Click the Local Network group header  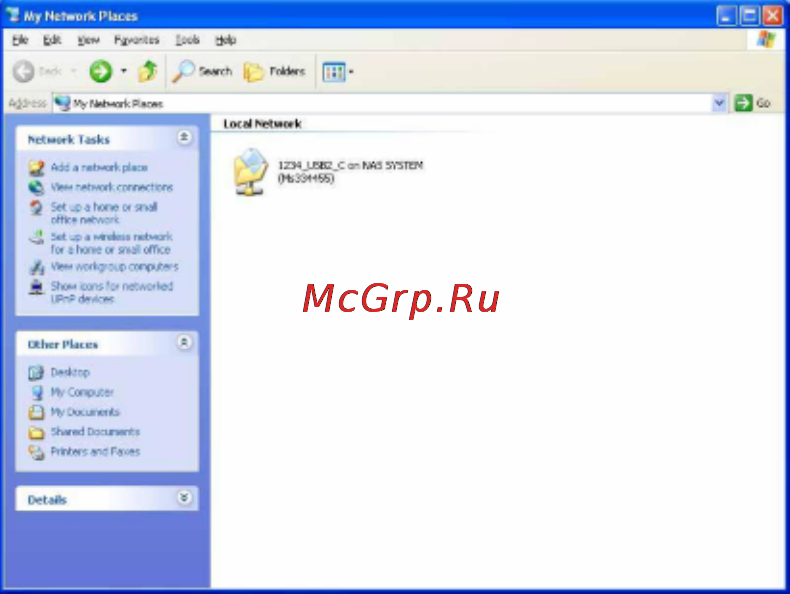(x=262, y=124)
